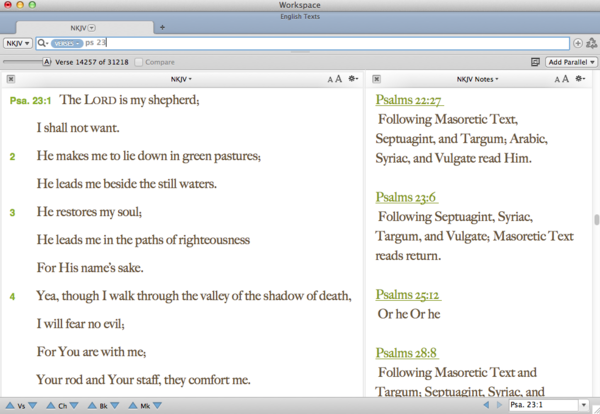The width and height of the screenshot is (600, 414).
Task: Click verse number 2
Action: point(12,156)
